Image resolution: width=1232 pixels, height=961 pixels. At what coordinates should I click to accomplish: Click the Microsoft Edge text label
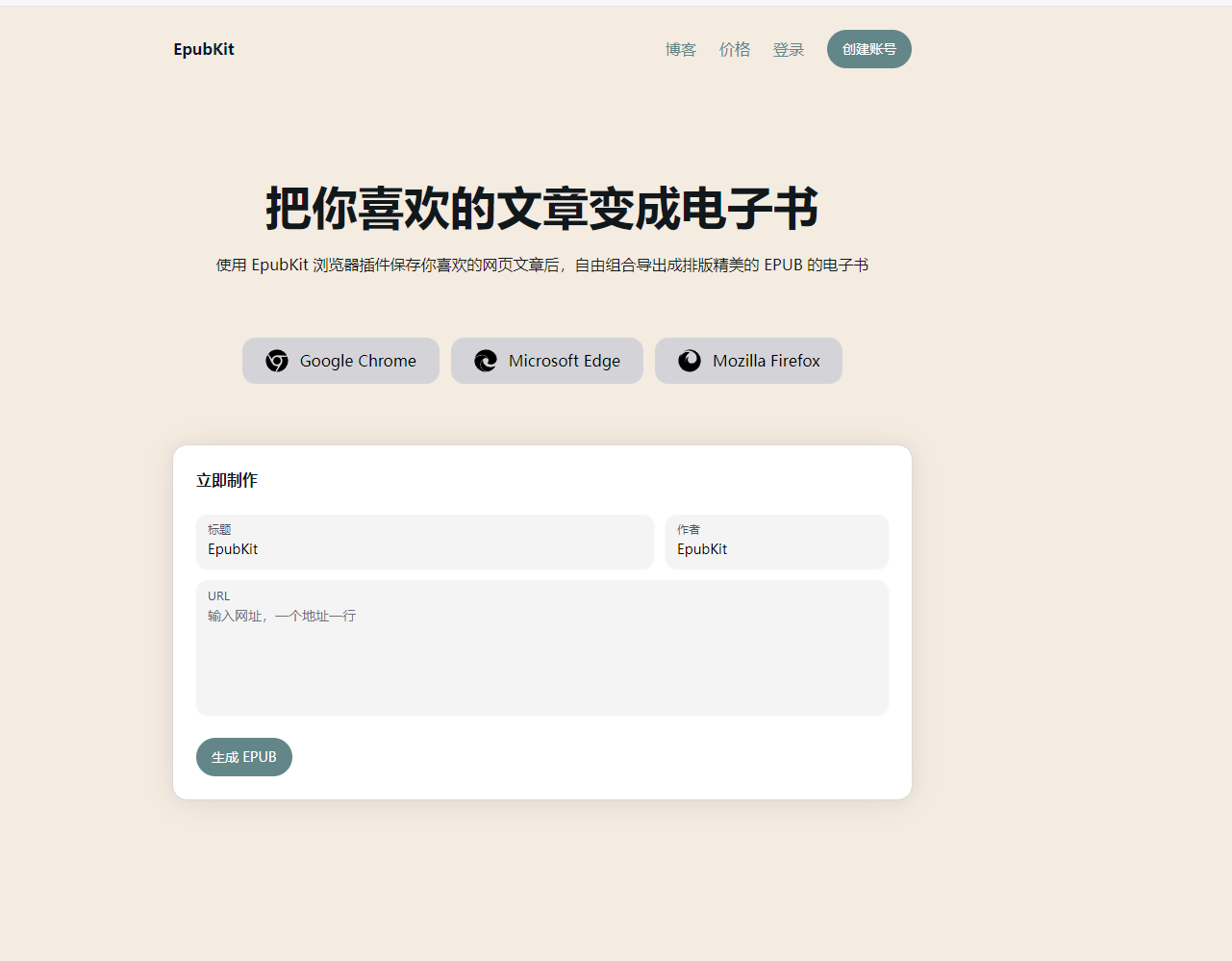tap(565, 361)
